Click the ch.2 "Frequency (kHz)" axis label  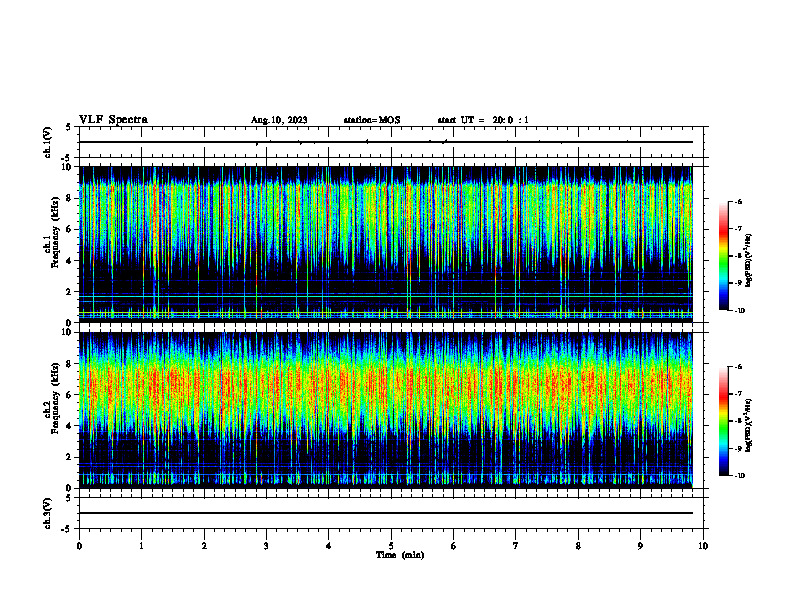click(x=55, y=398)
